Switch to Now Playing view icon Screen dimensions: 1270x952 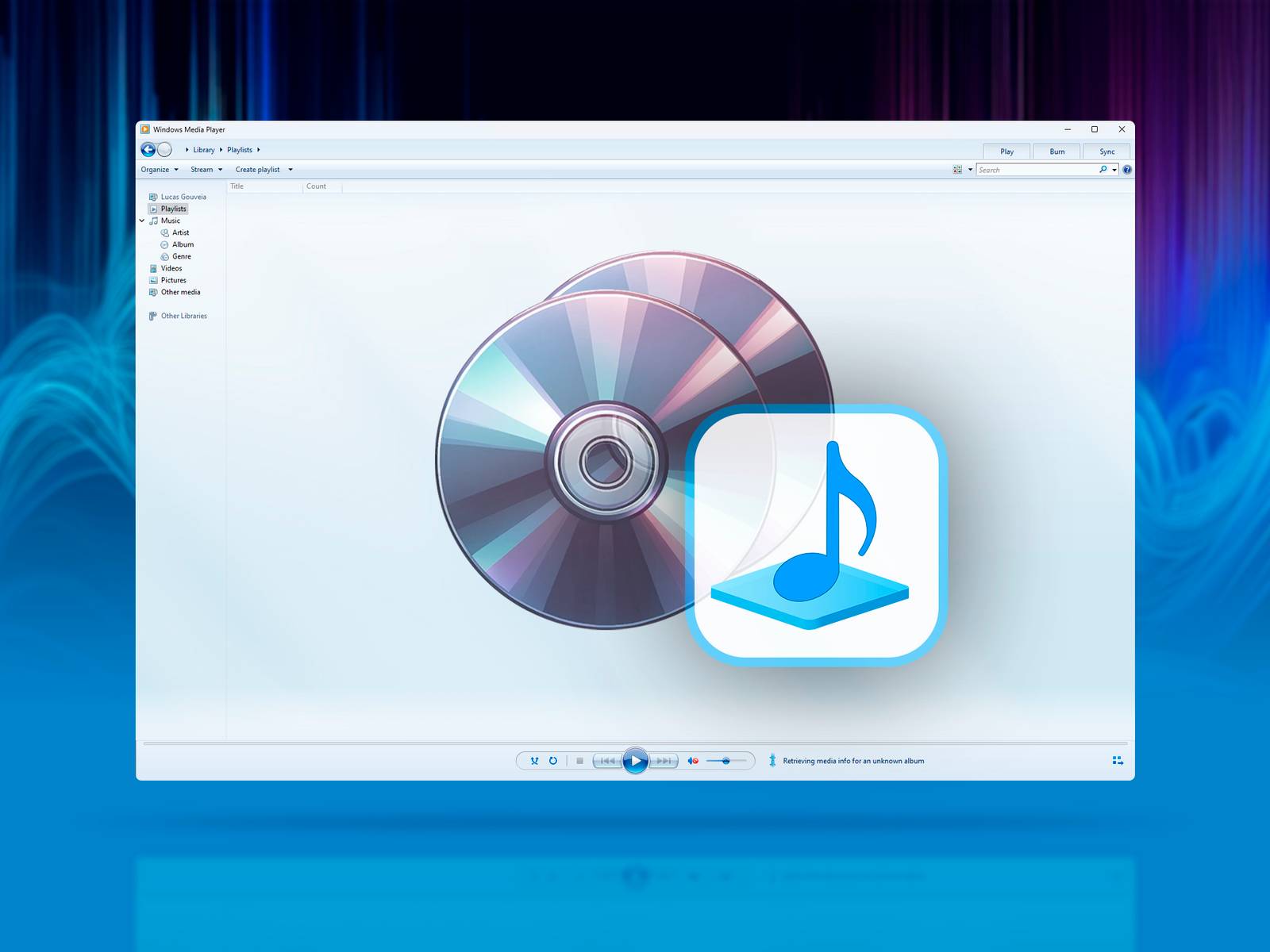click(1118, 761)
